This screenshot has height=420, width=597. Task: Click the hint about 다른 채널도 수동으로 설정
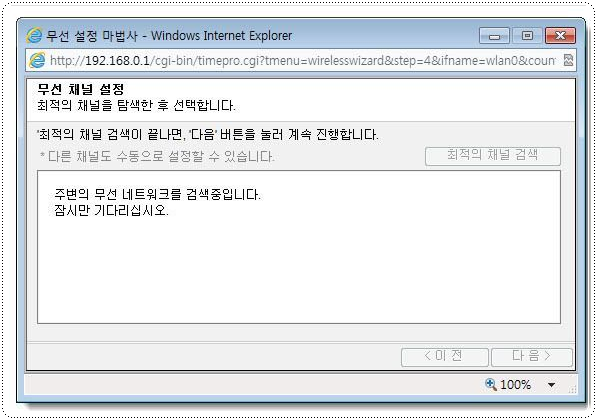(x=157, y=156)
